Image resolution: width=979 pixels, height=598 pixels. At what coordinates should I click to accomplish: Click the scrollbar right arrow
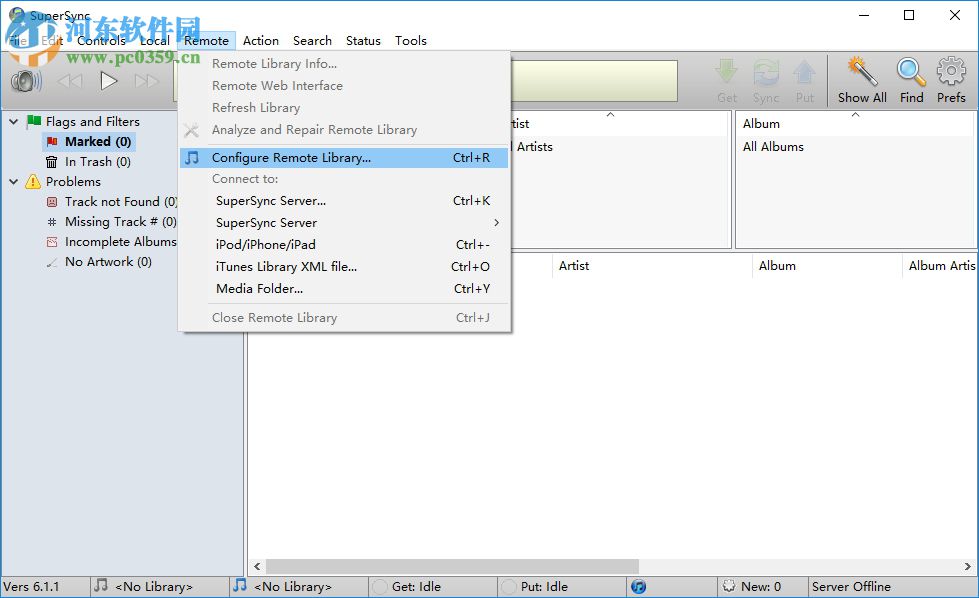pos(967,566)
